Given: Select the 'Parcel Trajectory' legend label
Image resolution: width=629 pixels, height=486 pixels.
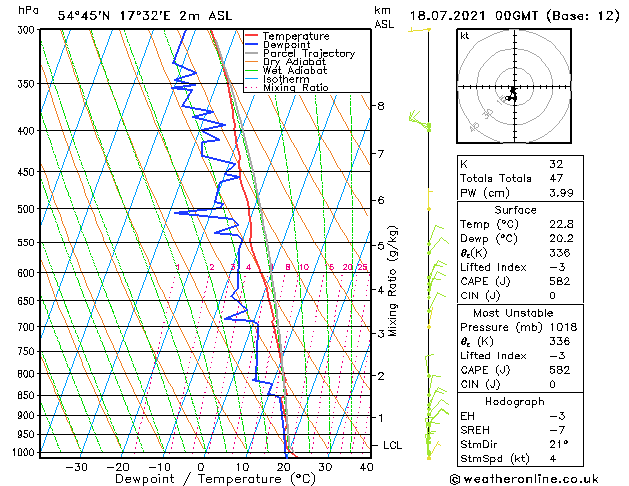Looking at the screenshot, I should [x=309, y=53].
